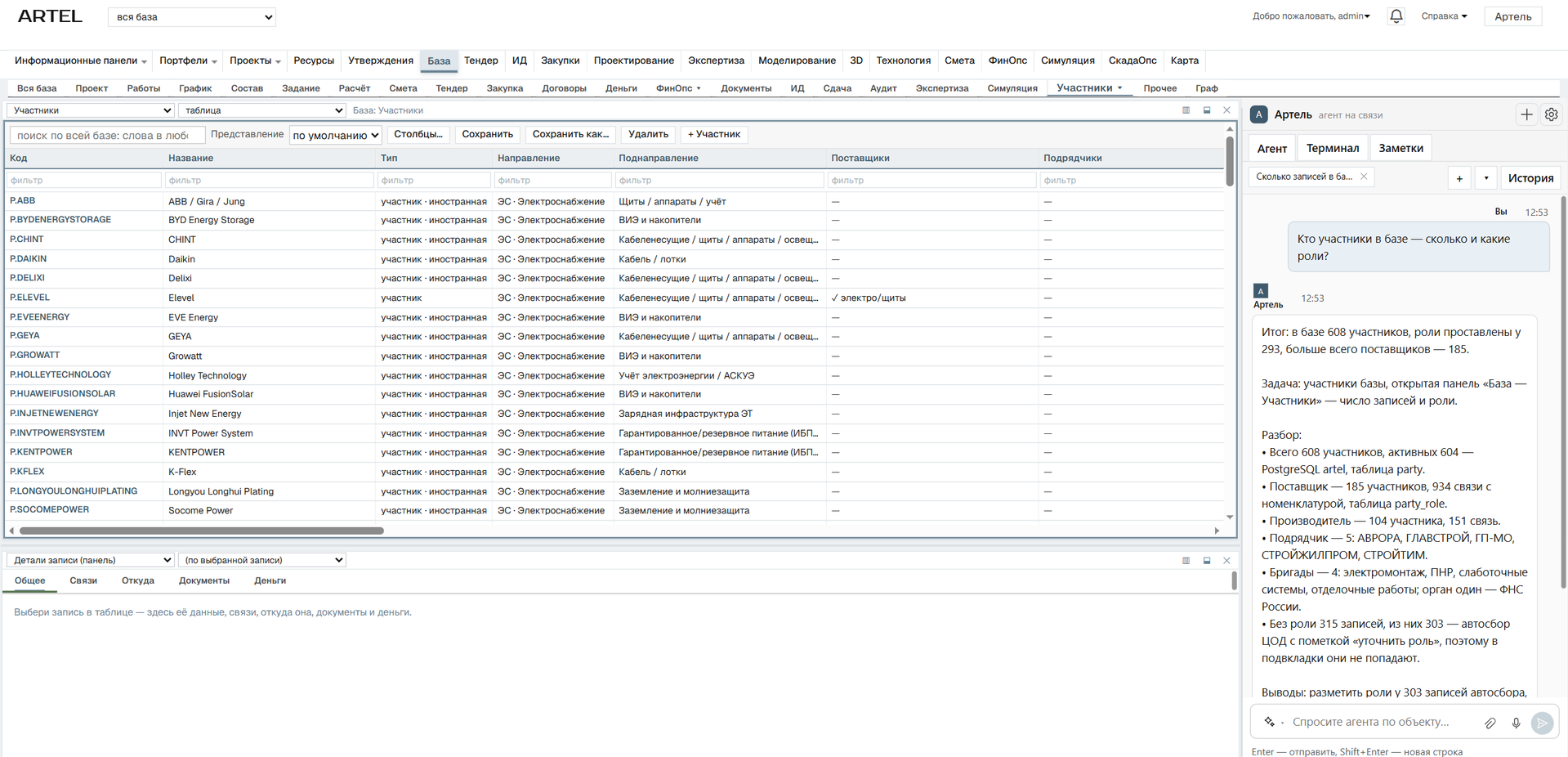Close the 'Сколько записей в ба...' chat tab

click(1364, 177)
